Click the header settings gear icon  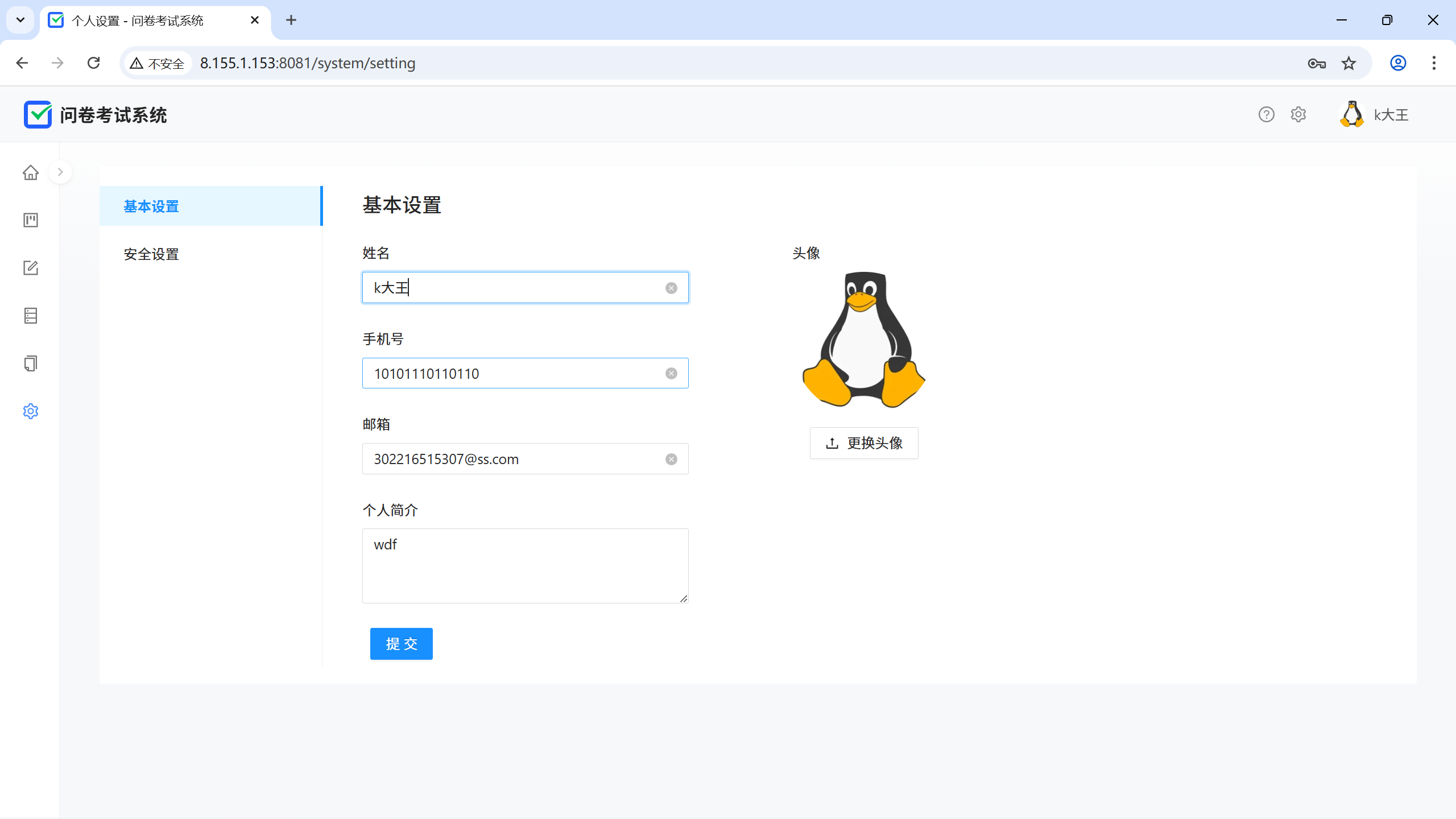point(1298,115)
